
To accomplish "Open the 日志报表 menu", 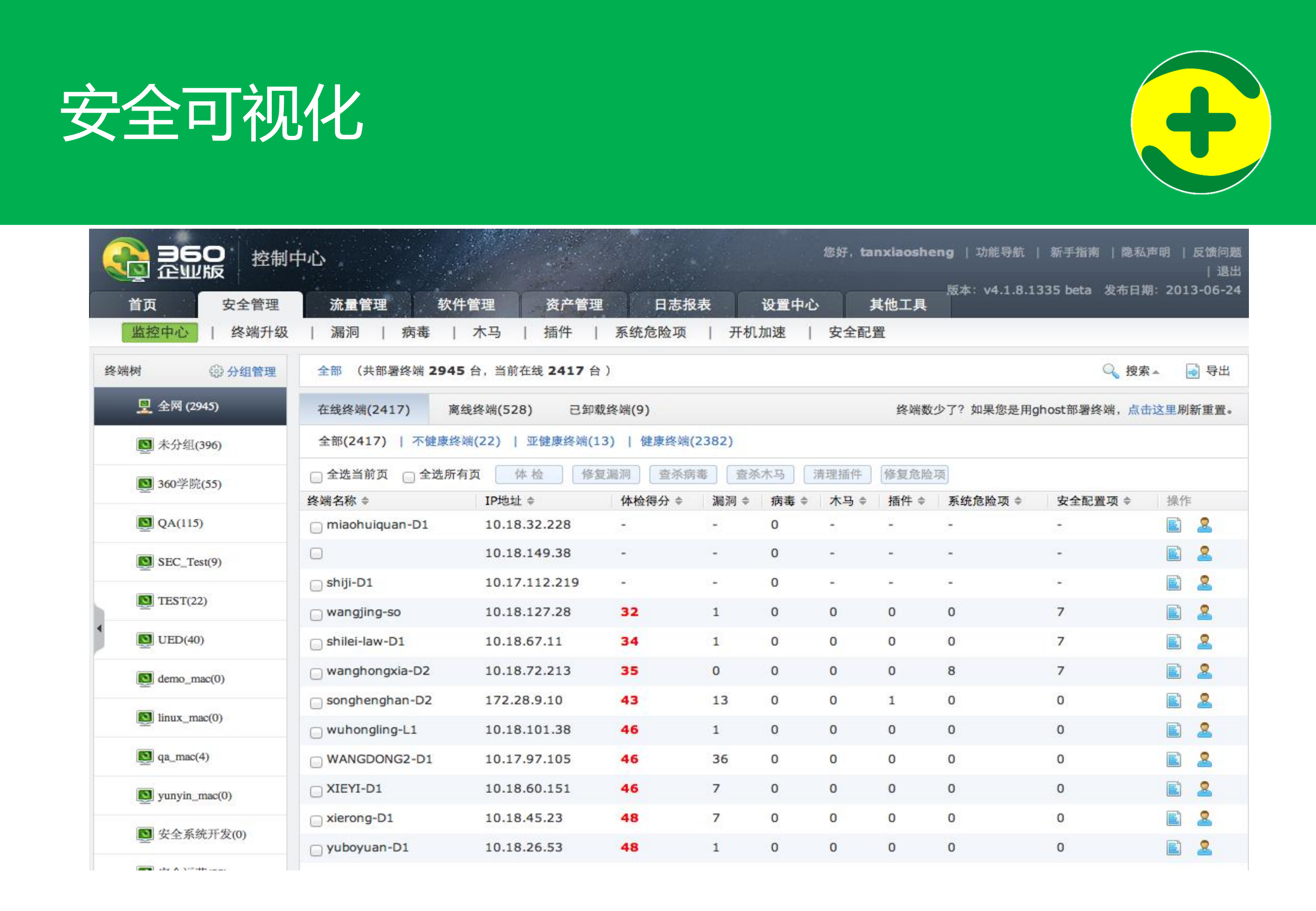I will tap(683, 304).
